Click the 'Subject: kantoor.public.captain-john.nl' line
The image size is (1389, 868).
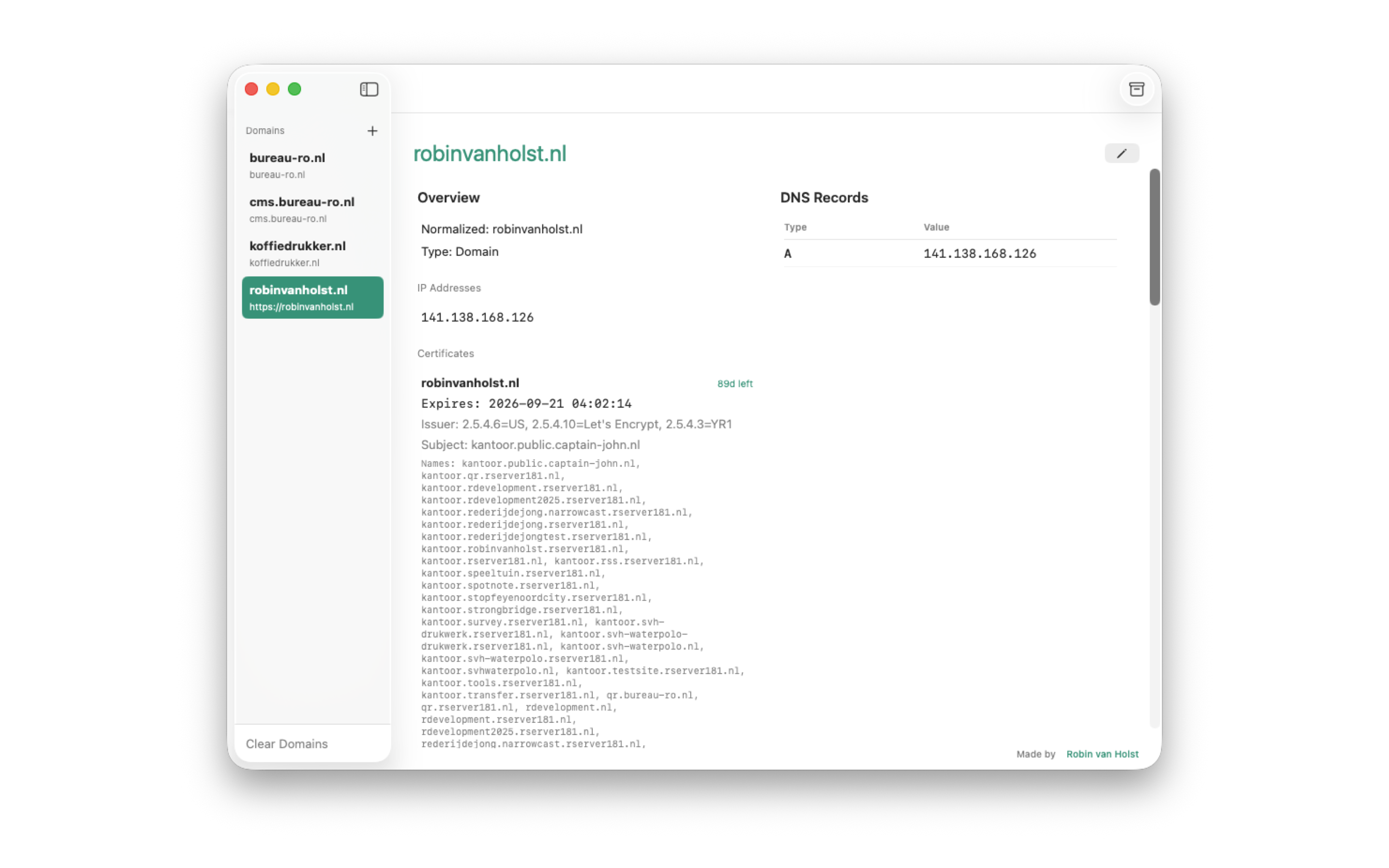[531, 445]
